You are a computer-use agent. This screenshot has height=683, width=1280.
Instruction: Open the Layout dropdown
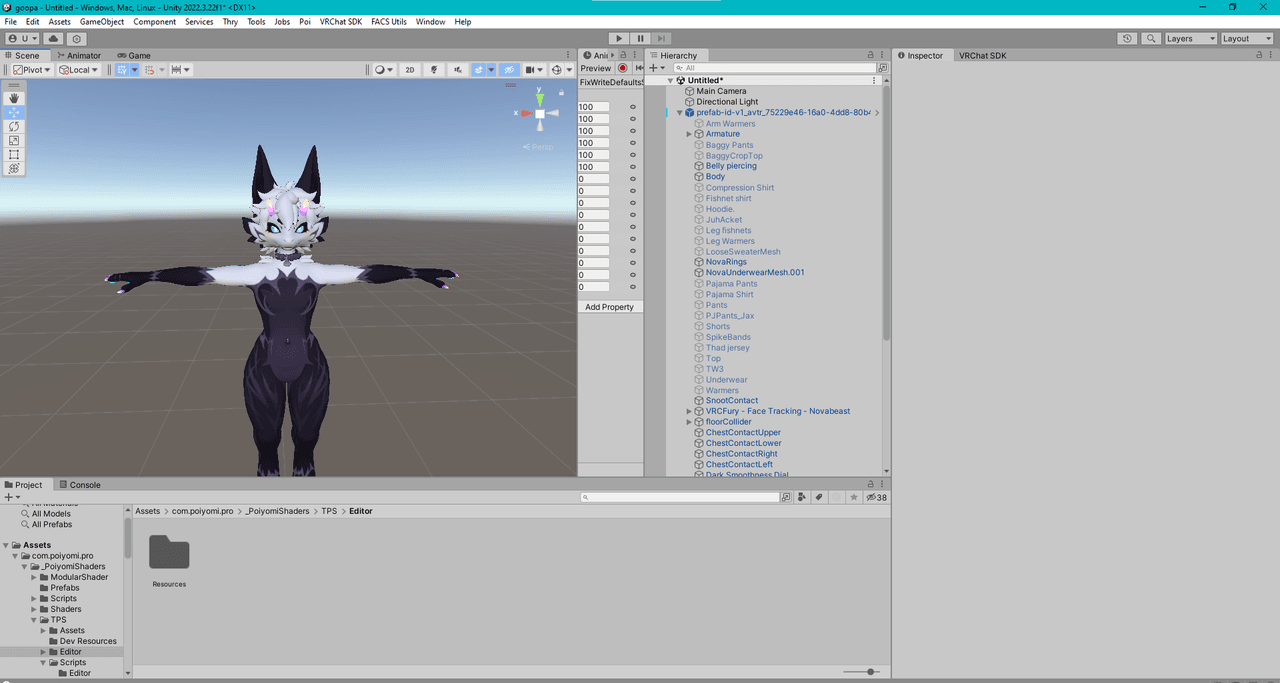[x=1247, y=38]
